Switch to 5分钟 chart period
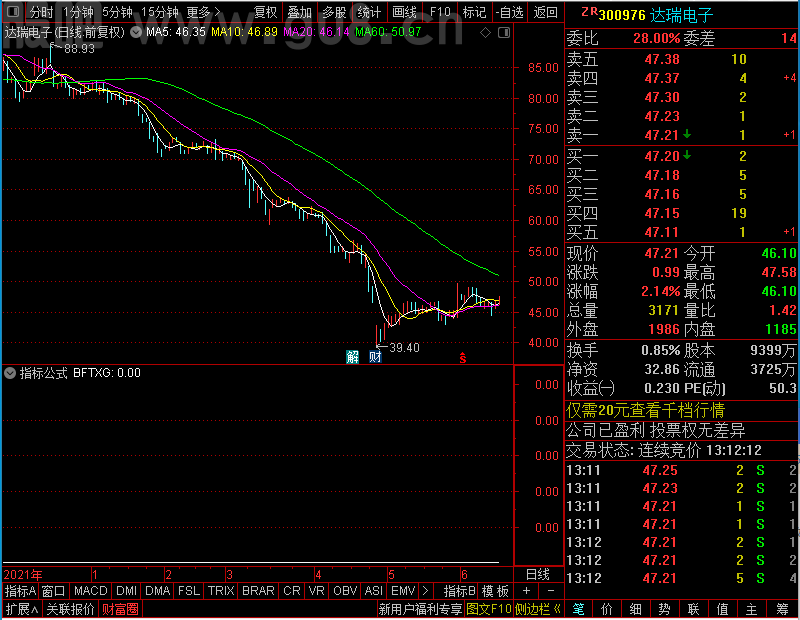Image resolution: width=800 pixels, height=620 pixels. pyautogui.click(x=117, y=12)
